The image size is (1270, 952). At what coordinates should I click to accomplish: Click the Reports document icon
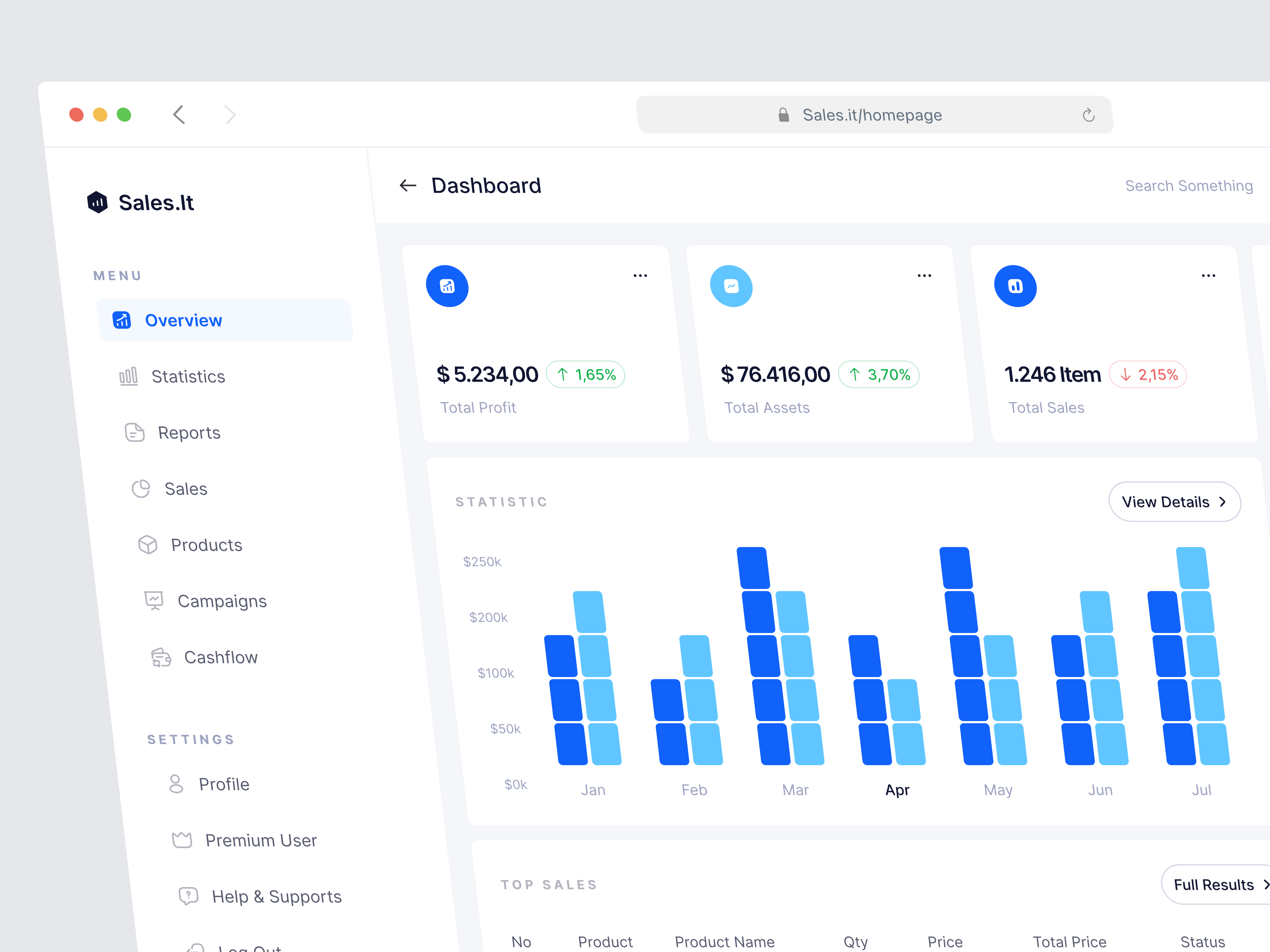click(x=135, y=432)
